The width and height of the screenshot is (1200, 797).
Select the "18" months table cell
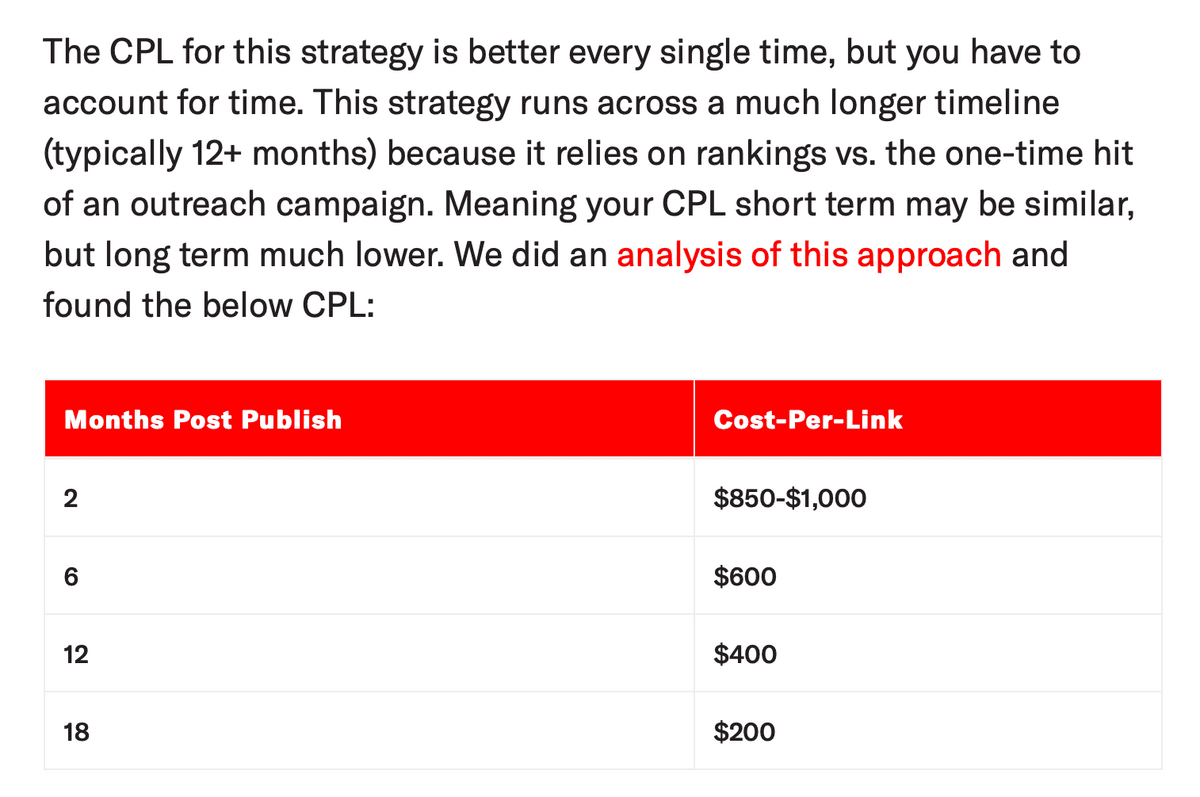pos(369,730)
